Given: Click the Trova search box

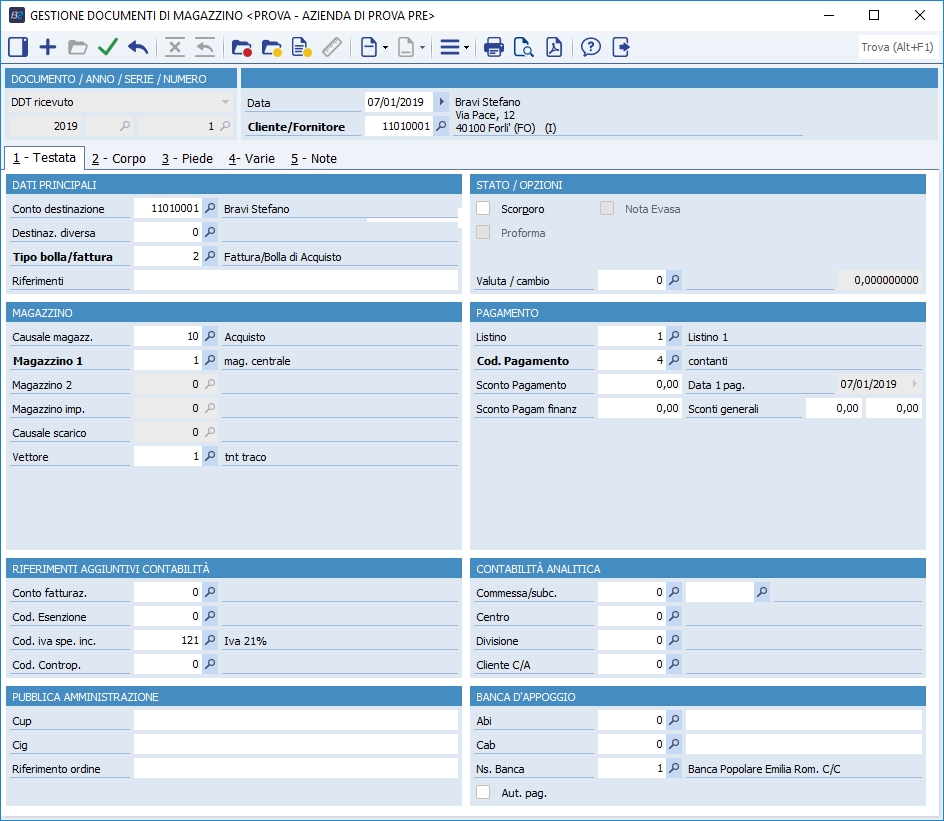Looking at the screenshot, I should point(897,47).
